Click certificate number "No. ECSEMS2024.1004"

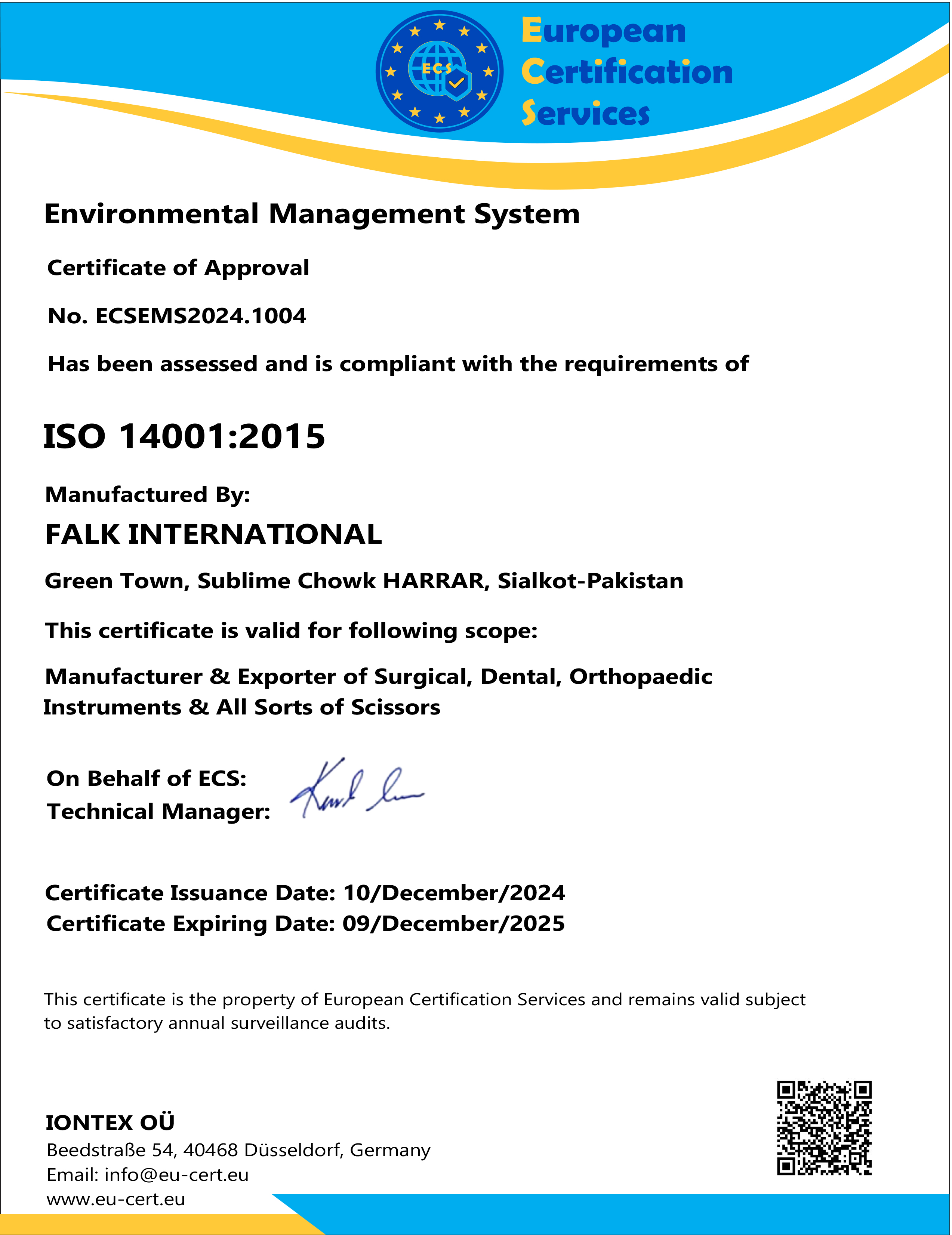[177, 315]
